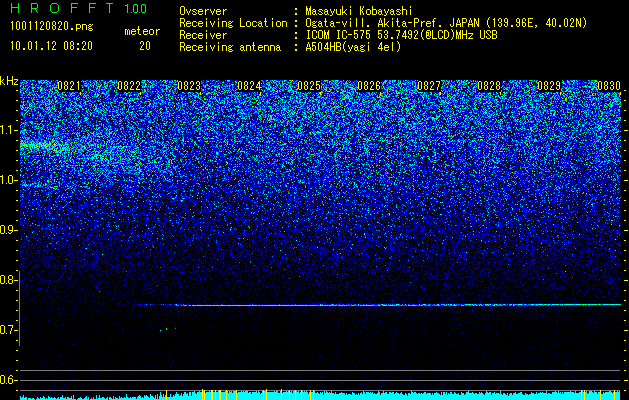Select observer name Masayuki Kobayashi
The height and width of the screenshot is (400, 629).
click(359, 11)
